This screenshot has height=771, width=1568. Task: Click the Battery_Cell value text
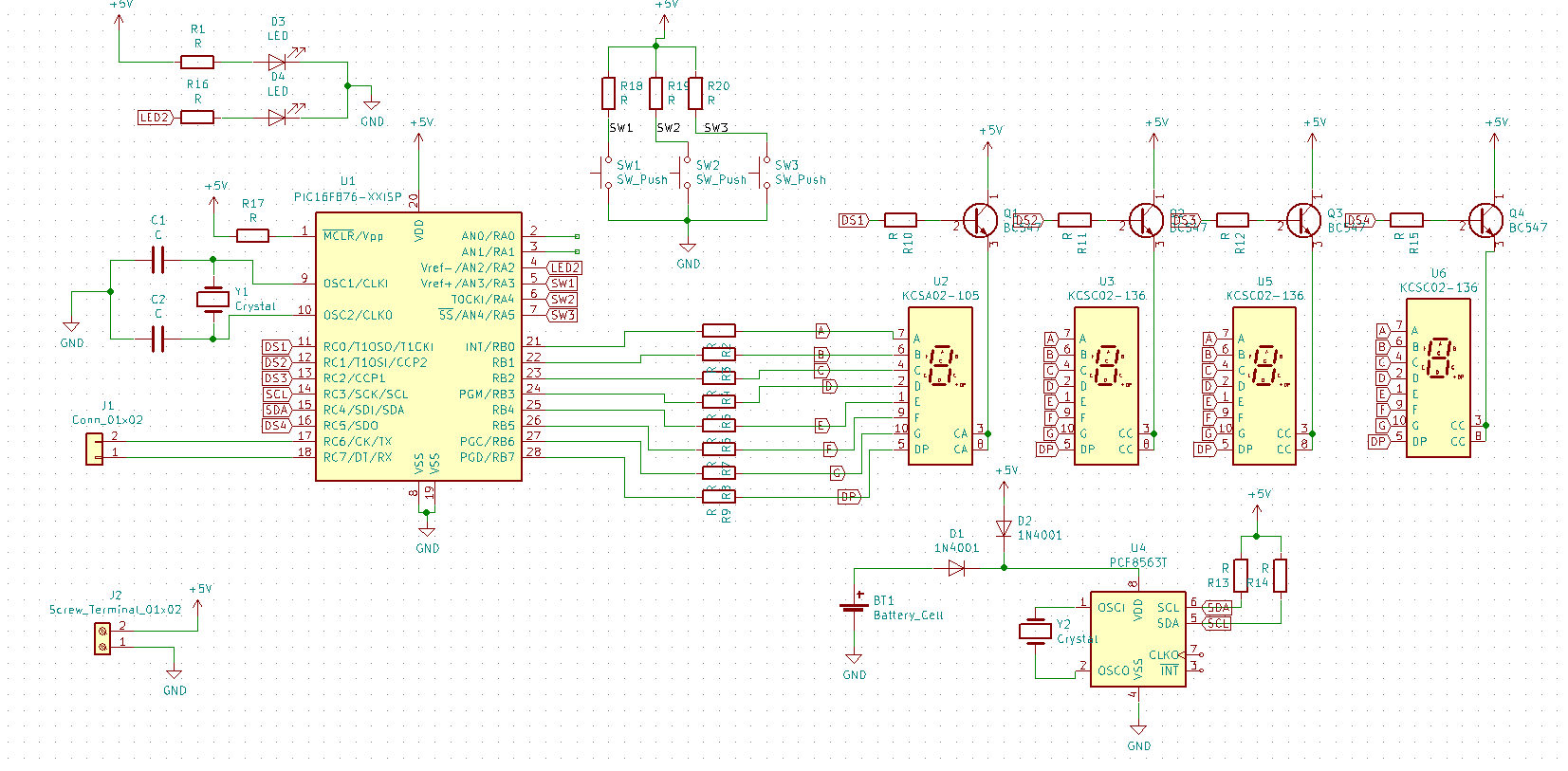[909, 615]
